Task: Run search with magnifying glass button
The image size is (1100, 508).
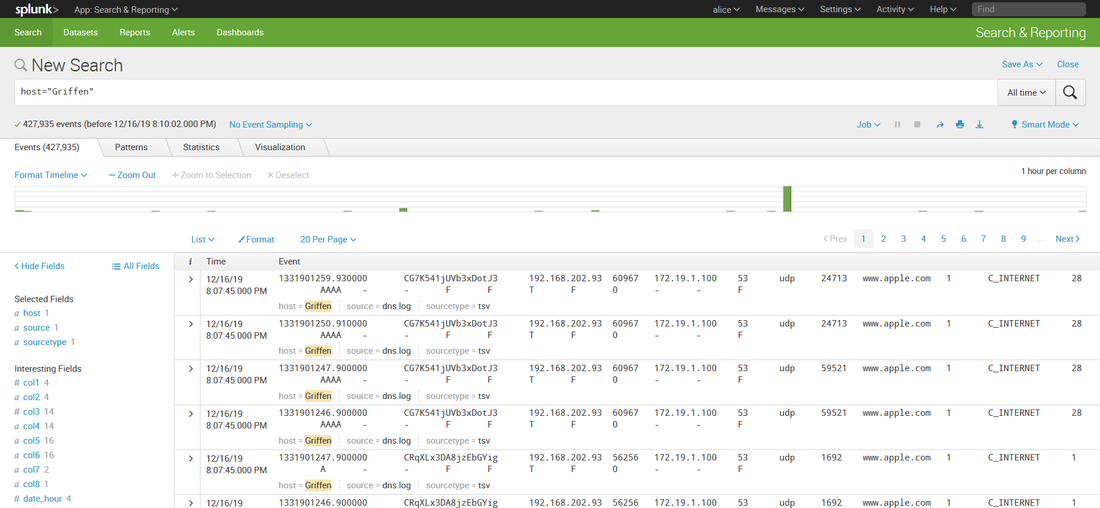Action: (1069, 93)
